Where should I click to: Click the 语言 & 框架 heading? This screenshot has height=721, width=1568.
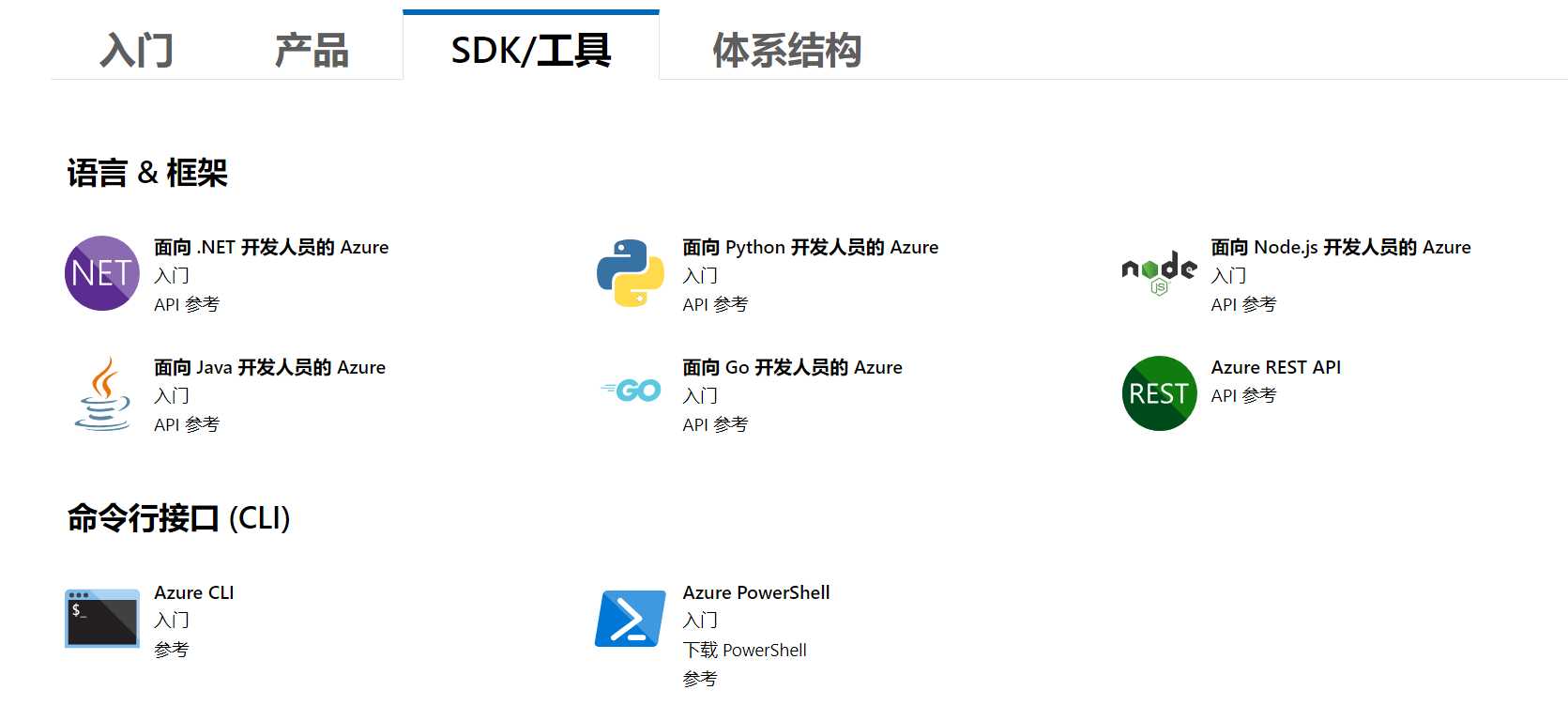147,173
